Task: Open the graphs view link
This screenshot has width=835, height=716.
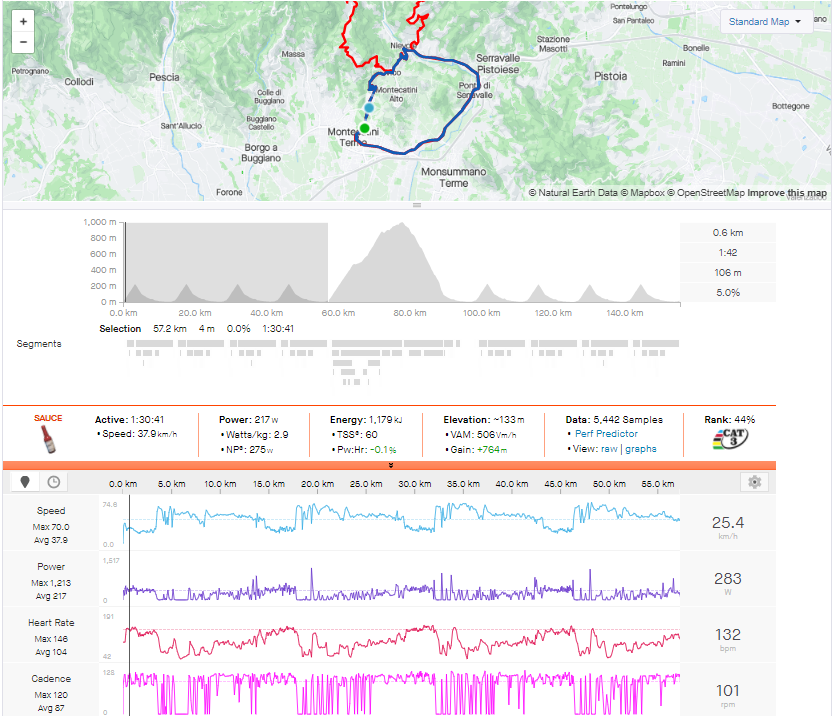Action: 641,449
